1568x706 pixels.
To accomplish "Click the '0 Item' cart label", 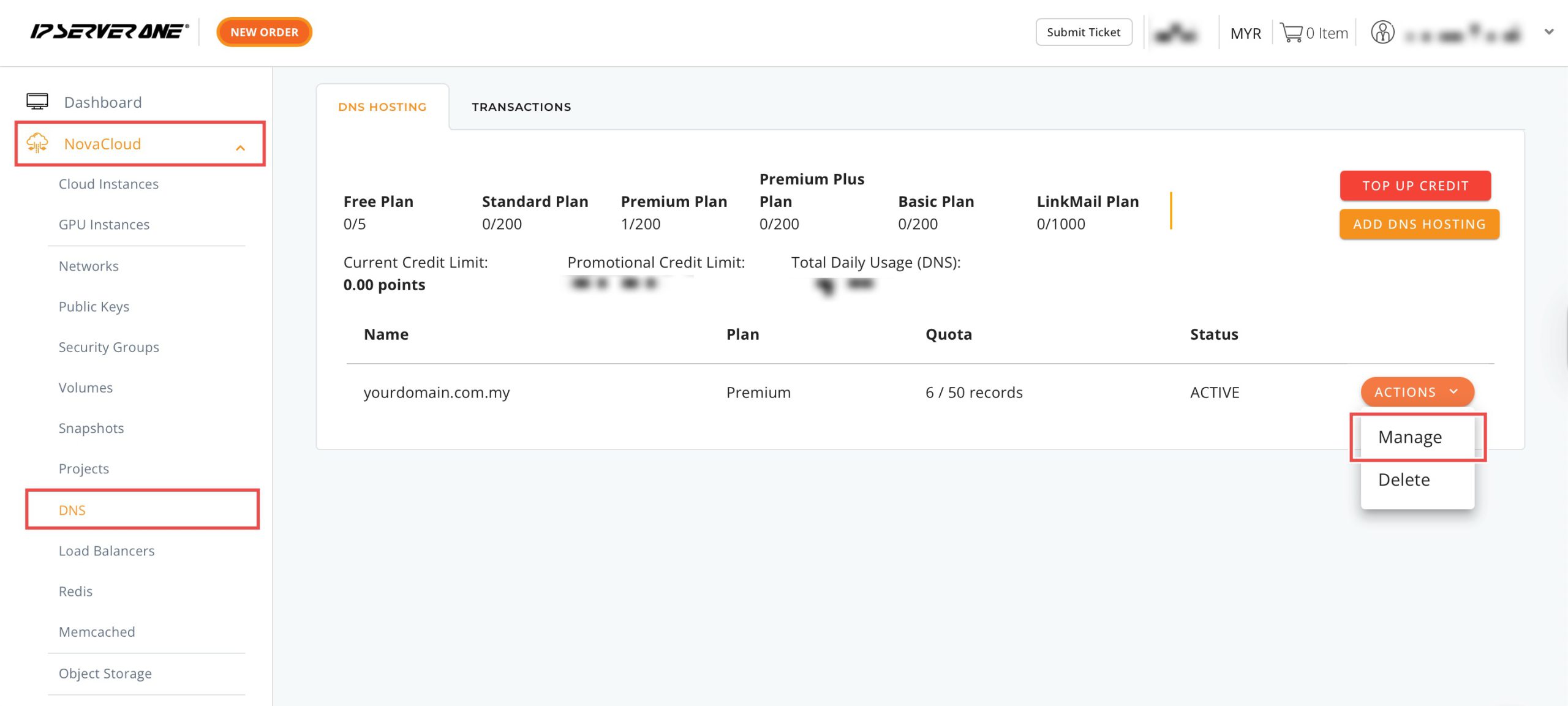I will click(x=1327, y=33).
